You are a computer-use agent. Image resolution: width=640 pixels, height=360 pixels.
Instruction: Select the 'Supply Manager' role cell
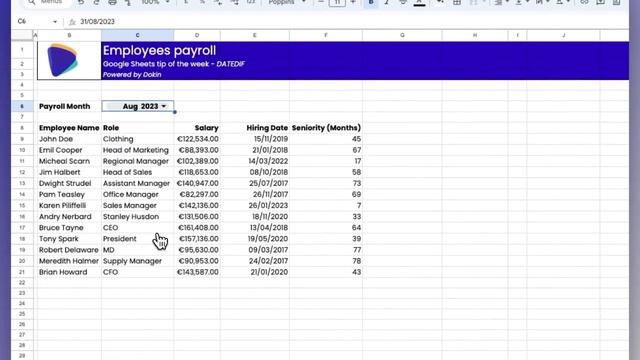coord(138,261)
